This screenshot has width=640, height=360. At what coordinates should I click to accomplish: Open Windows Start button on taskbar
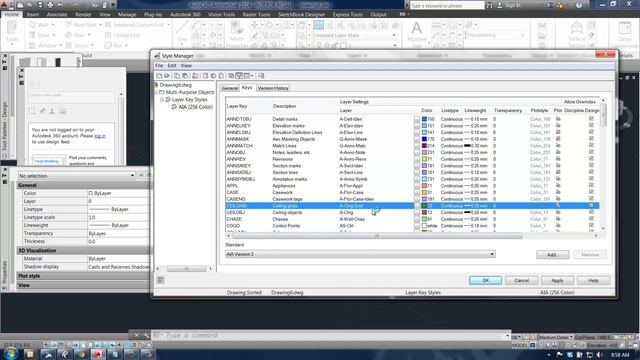10,353
